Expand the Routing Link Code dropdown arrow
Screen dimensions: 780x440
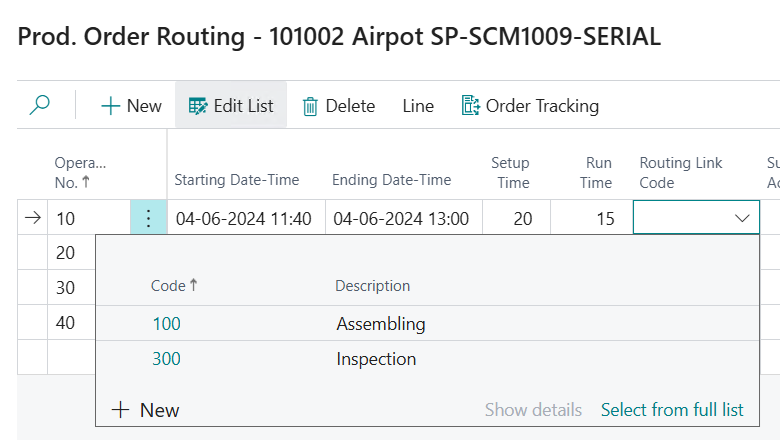(x=742, y=218)
